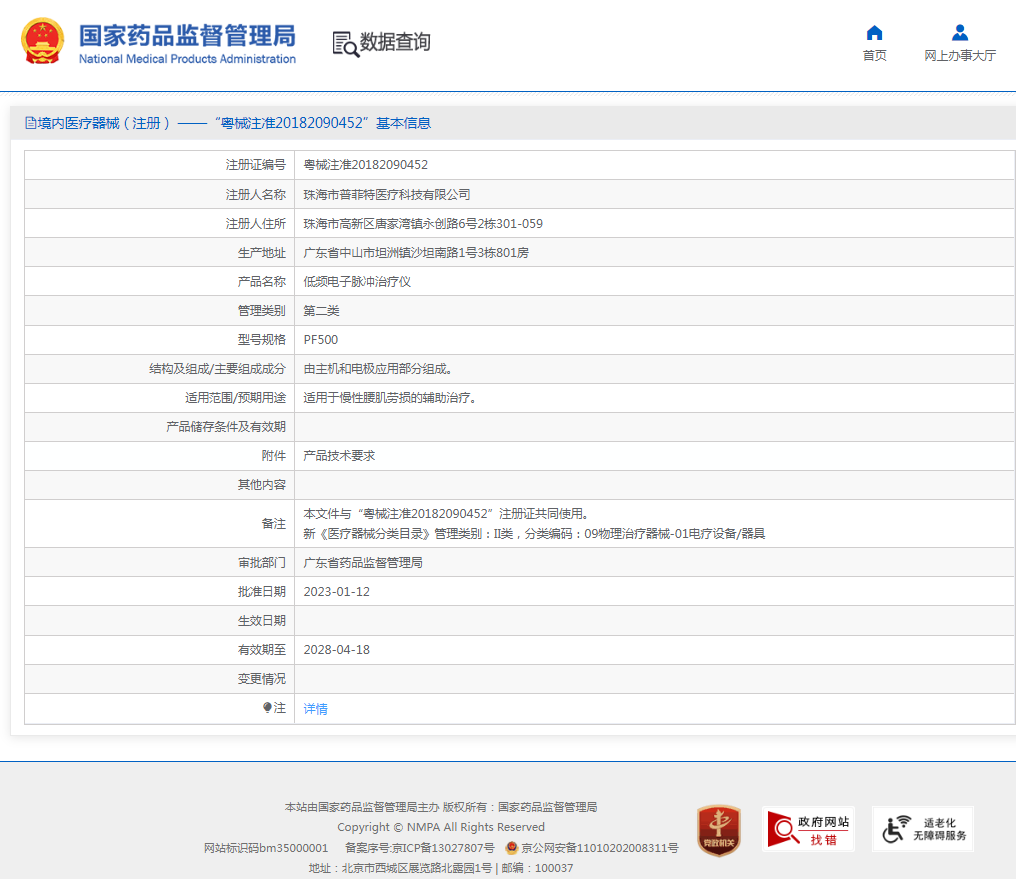Click the 国家药品监督管理局 site title

click(187, 36)
